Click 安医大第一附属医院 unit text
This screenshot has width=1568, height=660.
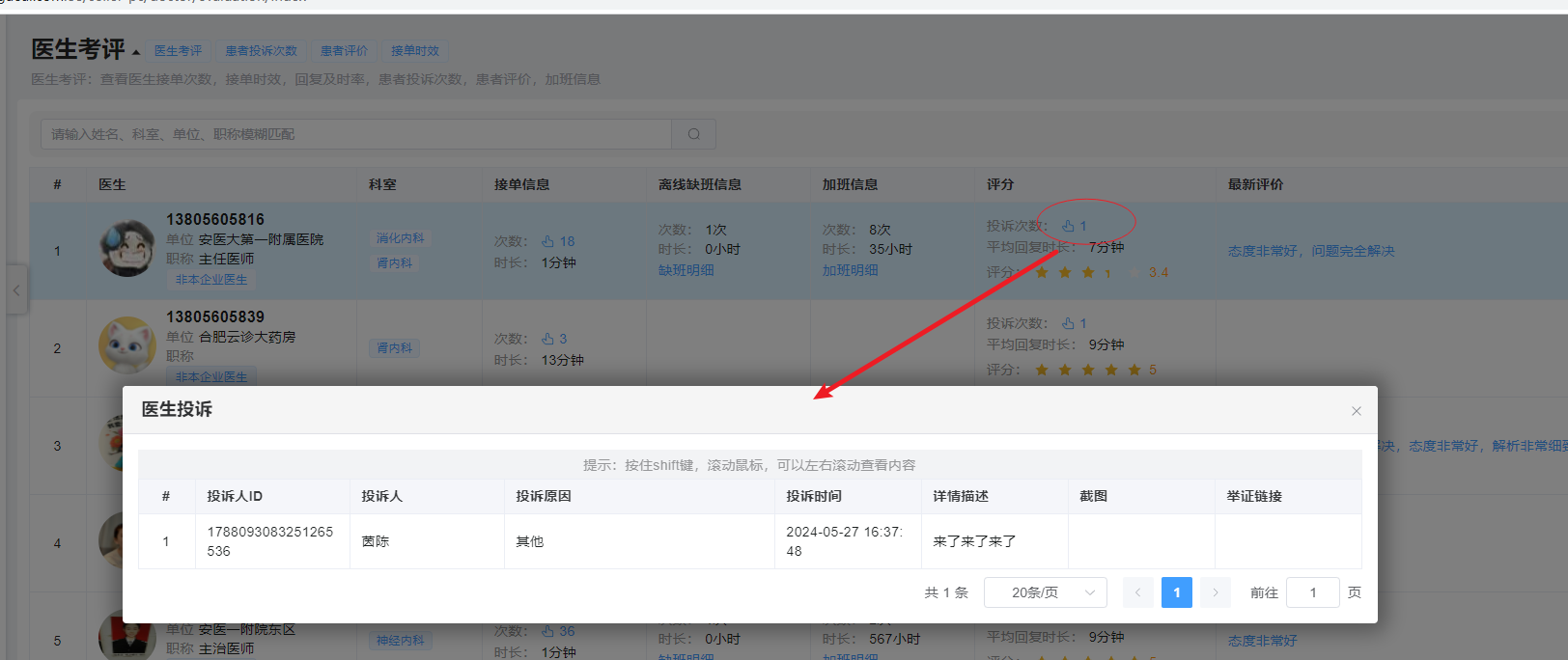coord(262,239)
